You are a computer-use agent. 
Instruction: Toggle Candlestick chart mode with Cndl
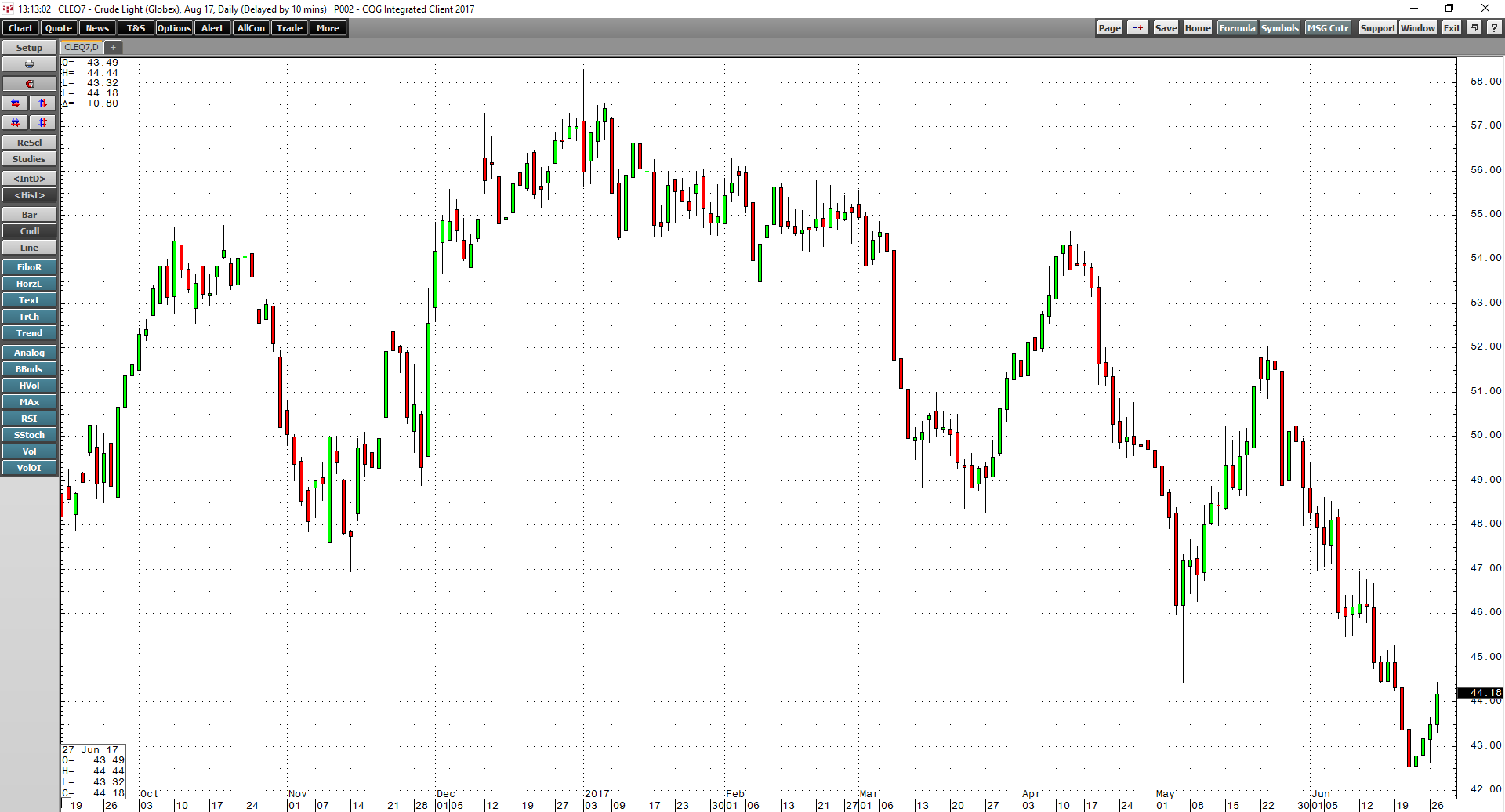(29, 230)
